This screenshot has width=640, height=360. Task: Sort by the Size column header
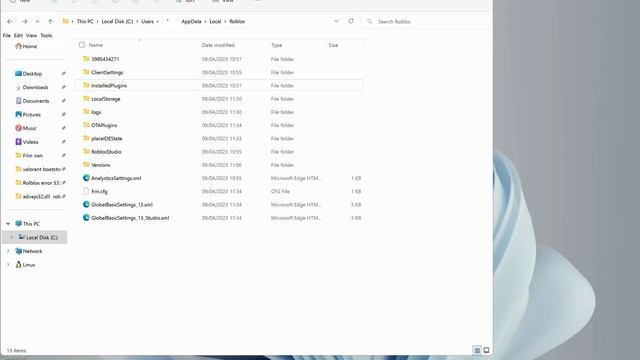pos(333,45)
